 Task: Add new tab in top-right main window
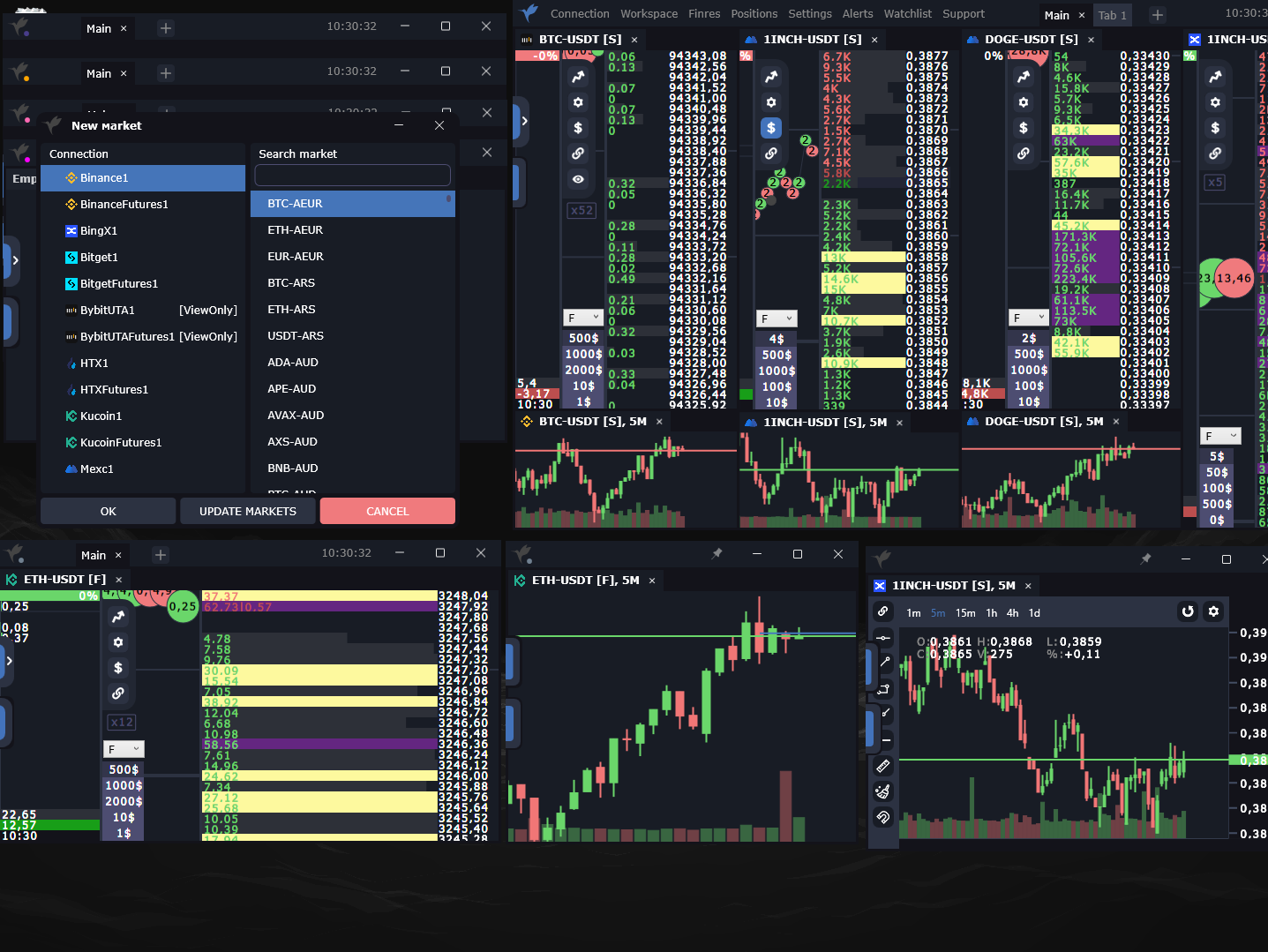tap(1158, 15)
